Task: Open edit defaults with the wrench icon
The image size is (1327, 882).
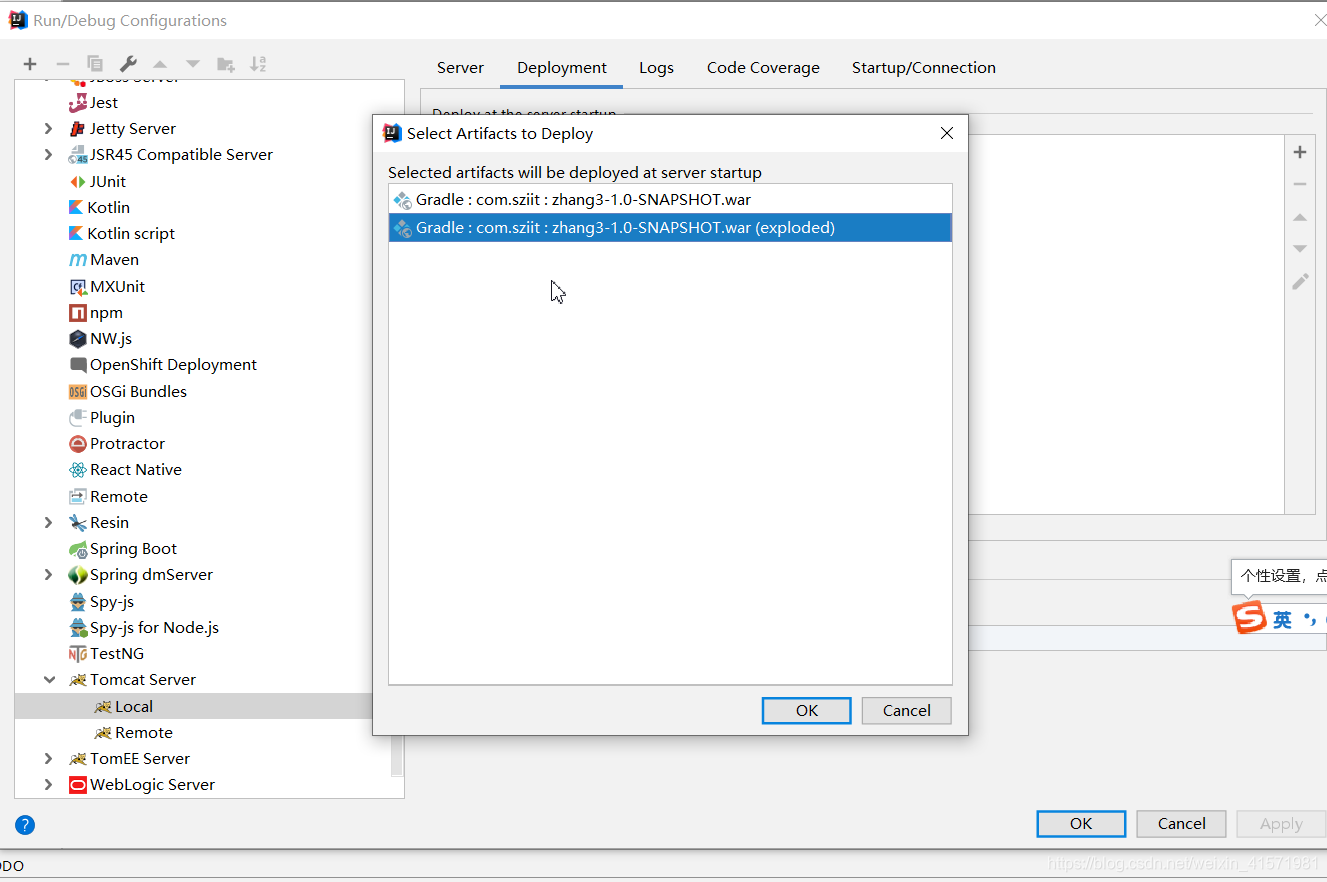Action: 128,64
